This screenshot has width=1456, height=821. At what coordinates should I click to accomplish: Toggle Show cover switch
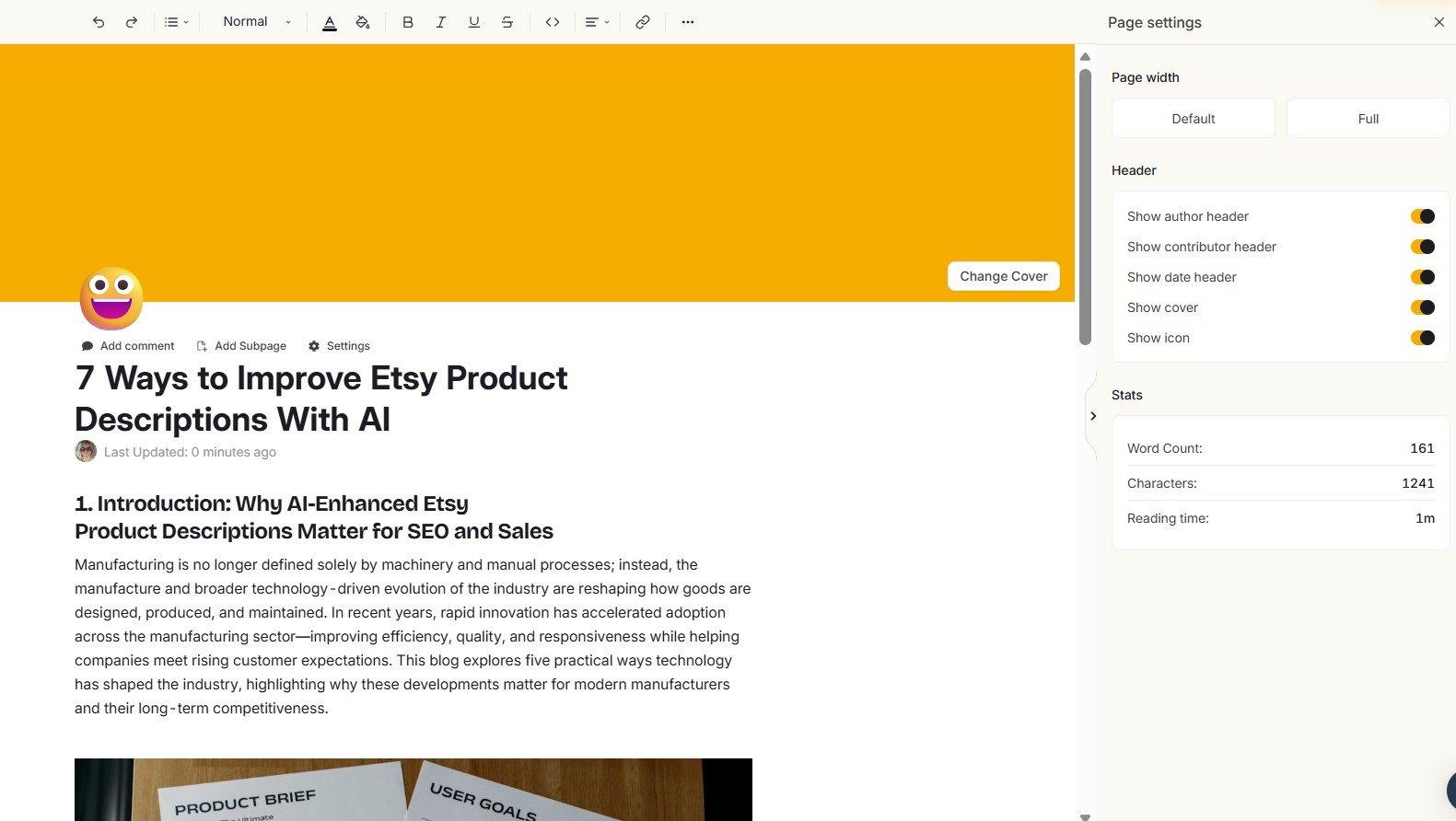(1423, 307)
